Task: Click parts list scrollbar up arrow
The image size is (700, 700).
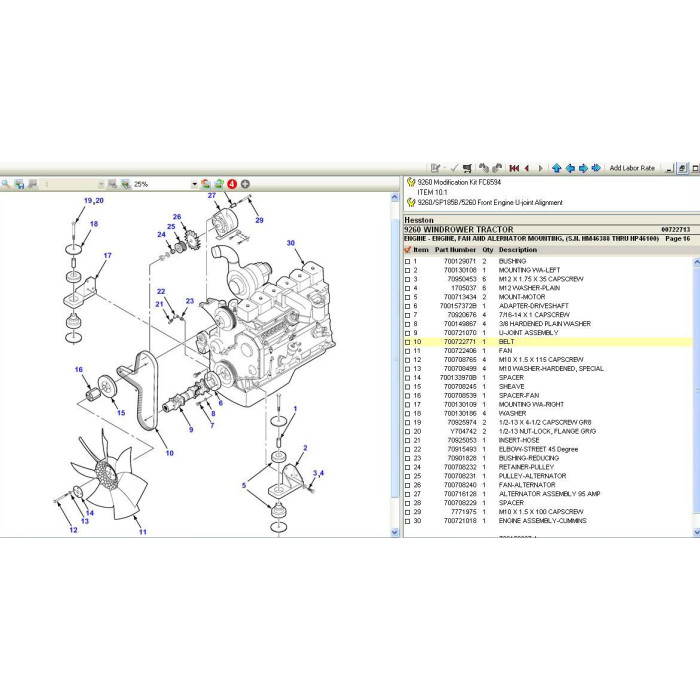Action: tap(696, 262)
